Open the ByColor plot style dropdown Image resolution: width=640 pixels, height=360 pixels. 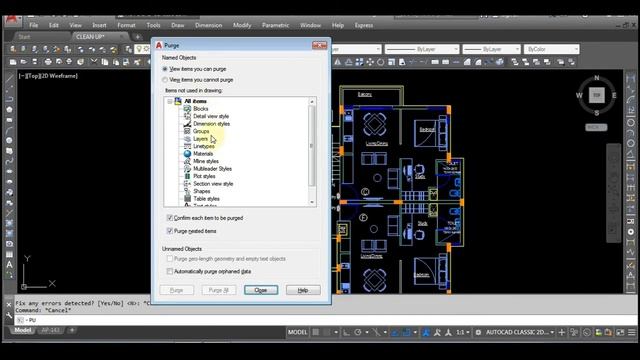click(x=551, y=49)
